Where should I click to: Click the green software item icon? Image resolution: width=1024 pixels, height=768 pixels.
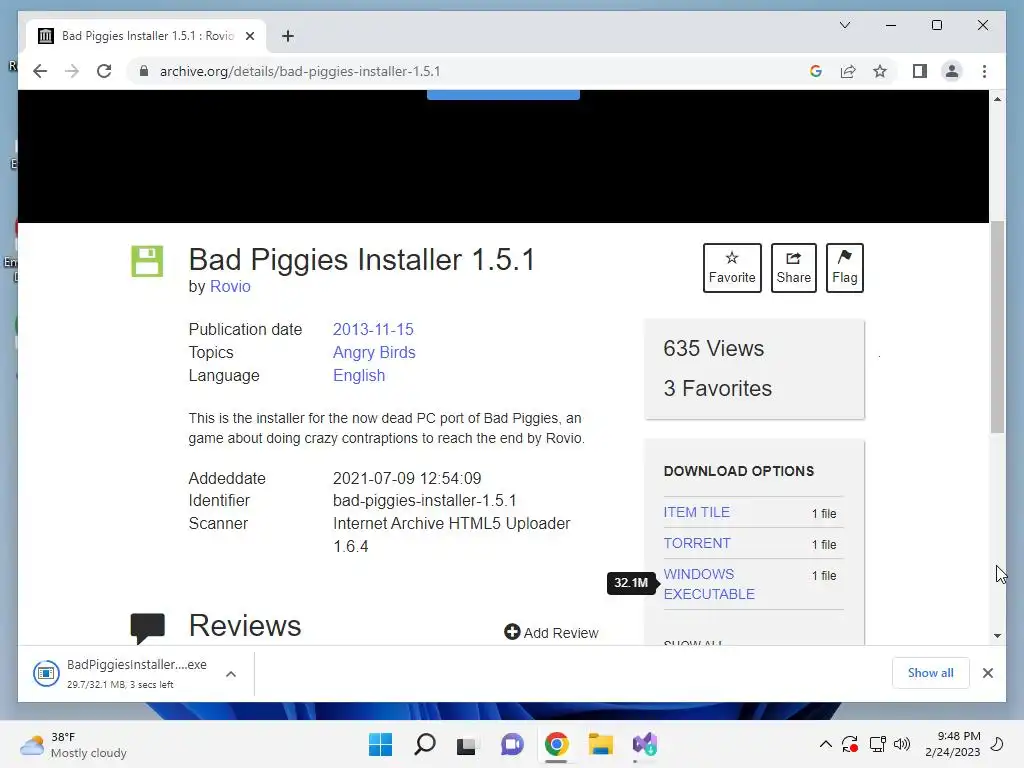[147, 261]
